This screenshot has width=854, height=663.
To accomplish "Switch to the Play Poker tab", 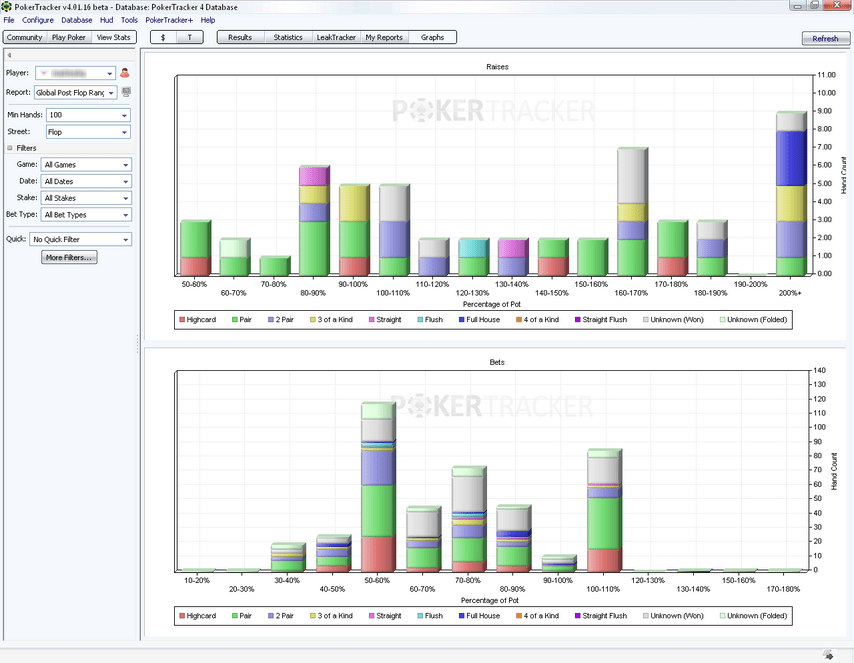I will (x=69, y=38).
